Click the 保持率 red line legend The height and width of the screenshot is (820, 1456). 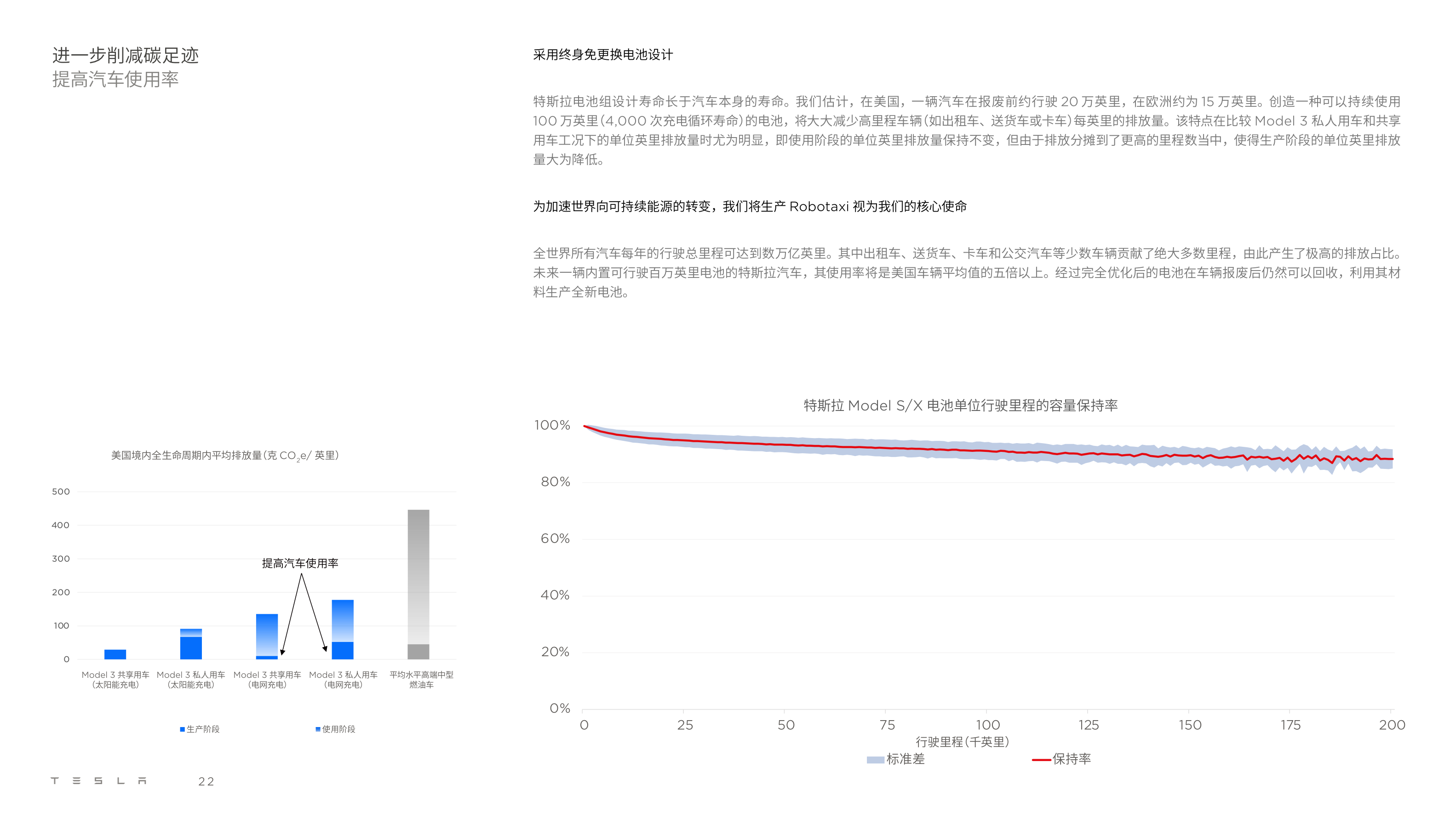[1041, 760]
